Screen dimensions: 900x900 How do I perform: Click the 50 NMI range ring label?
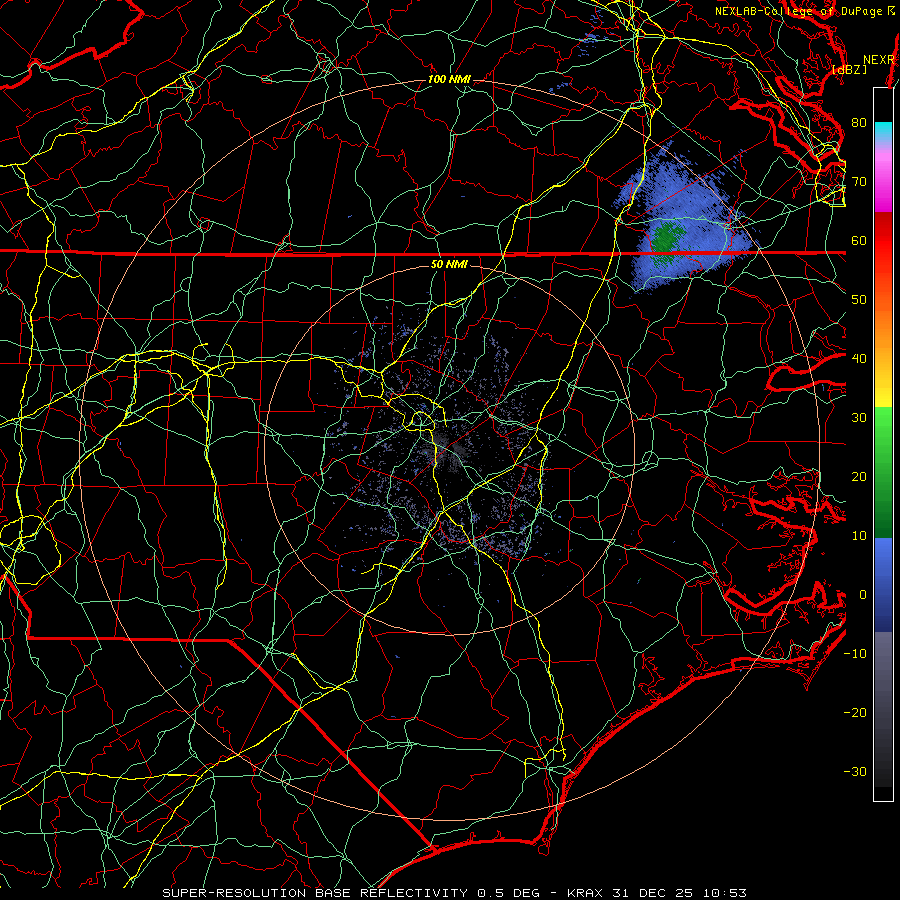tap(449, 264)
